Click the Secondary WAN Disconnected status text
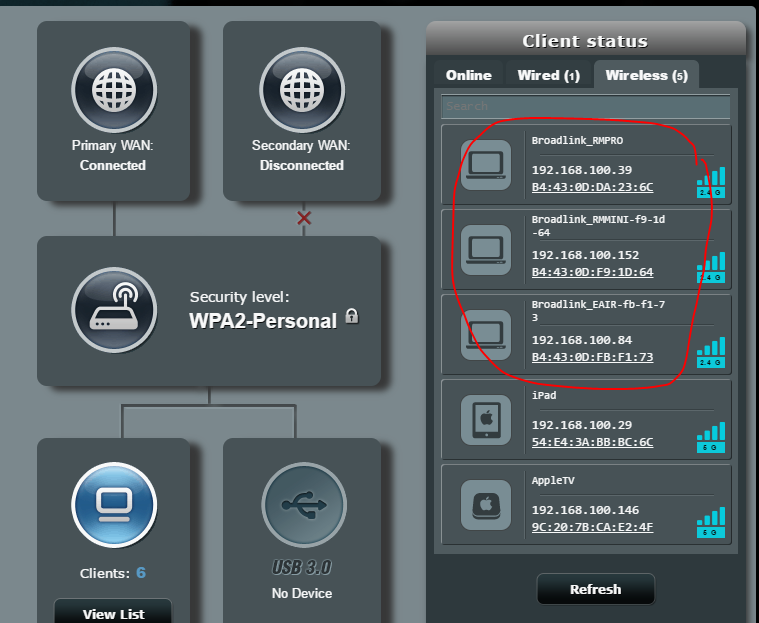This screenshot has height=623, width=759. click(x=302, y=166)
